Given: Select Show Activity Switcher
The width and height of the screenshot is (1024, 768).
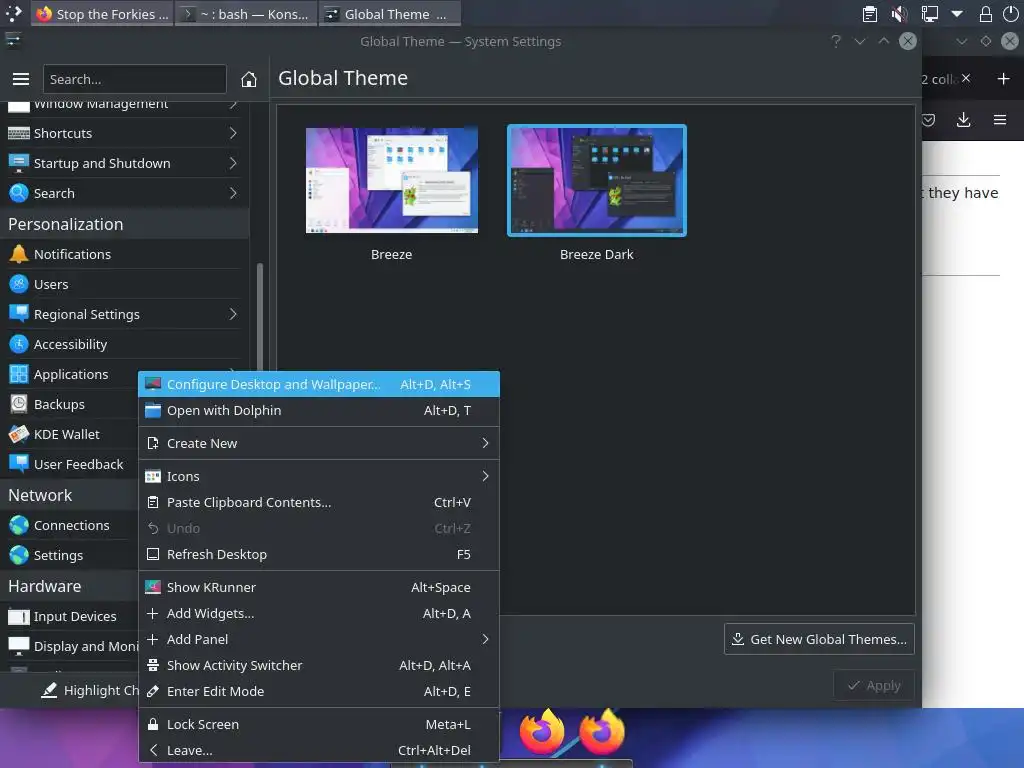Looking at the screenshot, I should click(x=319, y=665).
